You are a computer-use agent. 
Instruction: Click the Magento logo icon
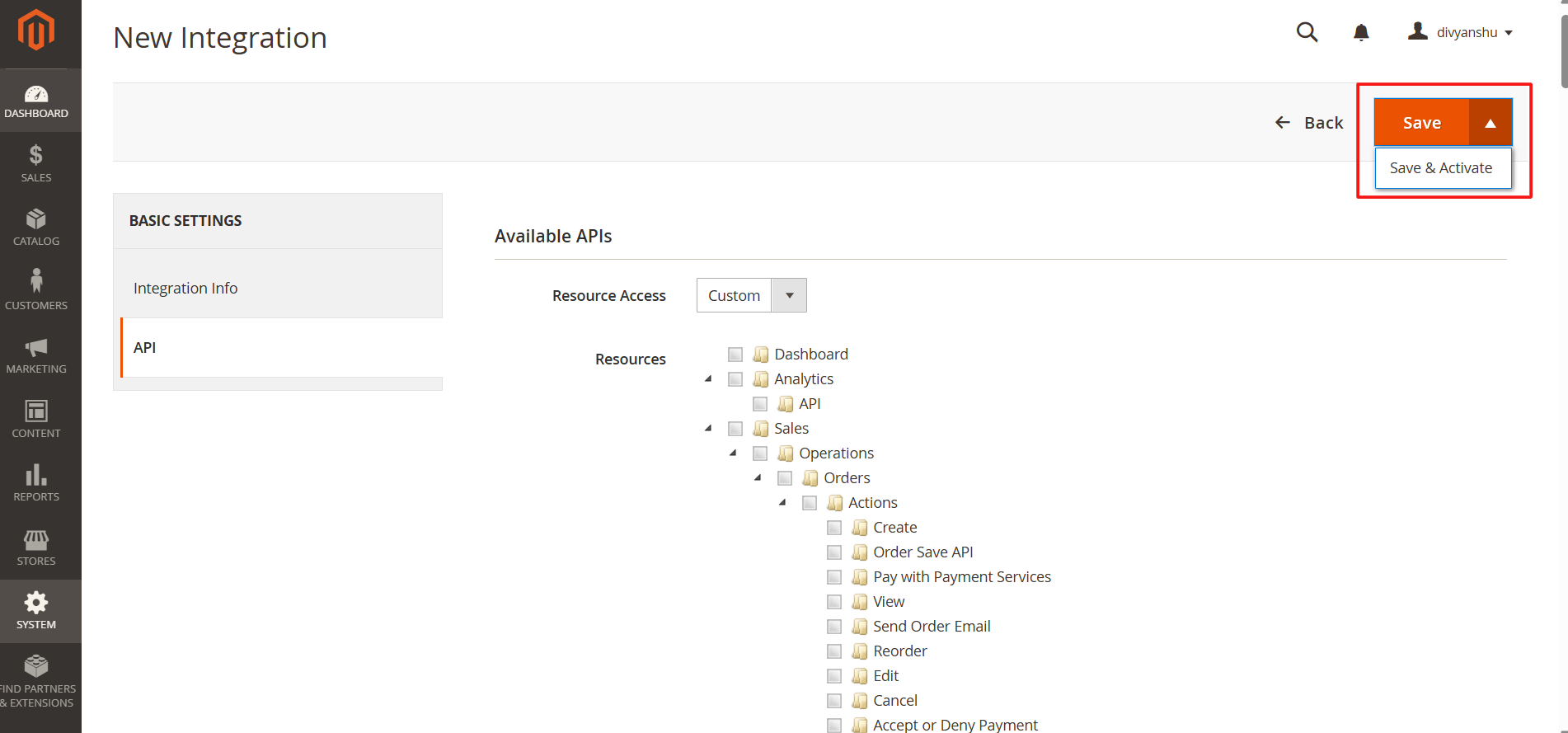36,31
